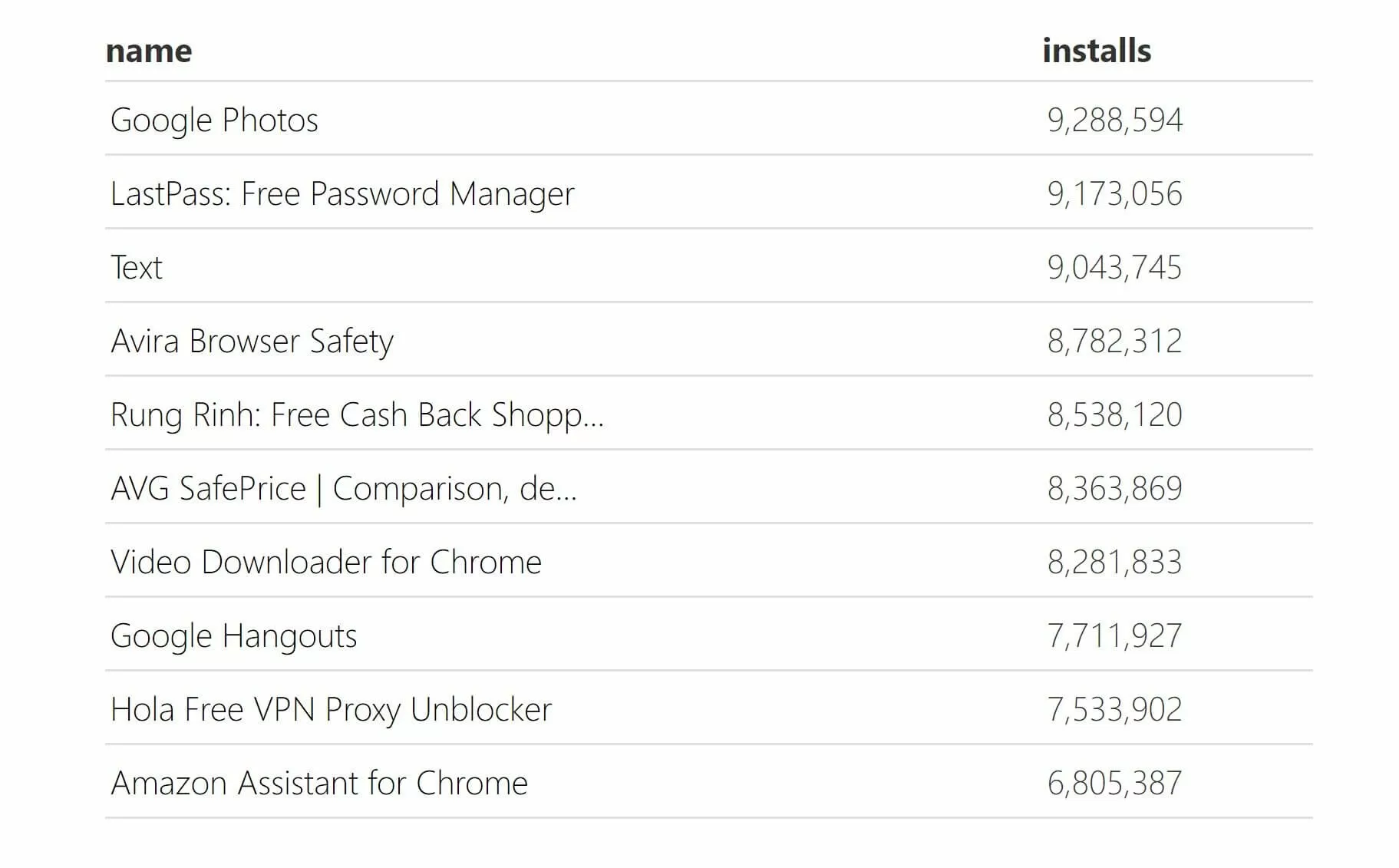Click the 9,043,745 installs number
Viewport: 1399px width, 868px height.
[1114, 268]
